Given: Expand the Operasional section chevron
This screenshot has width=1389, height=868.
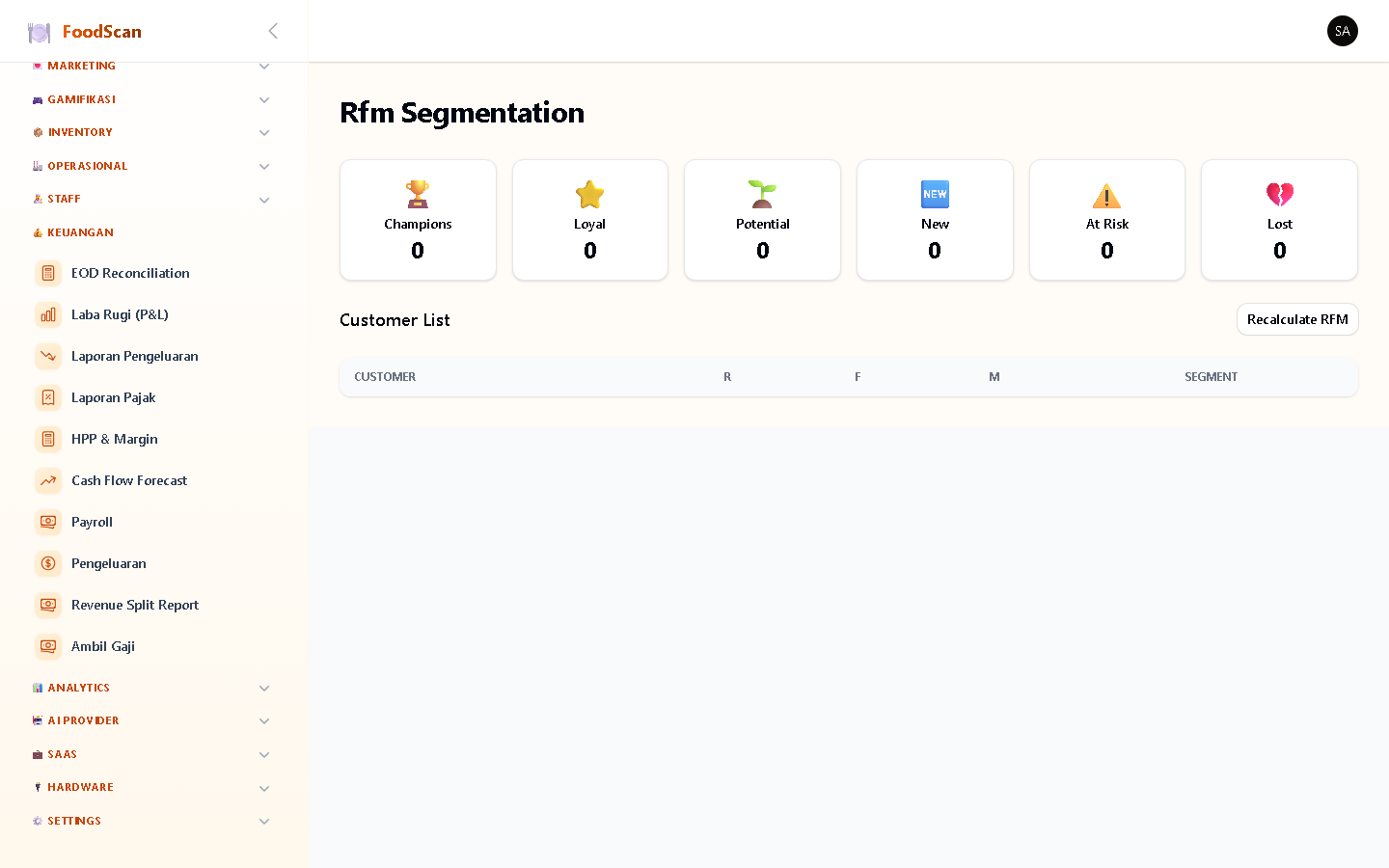Looking at the screenshot, I should [x=264, y=167].
